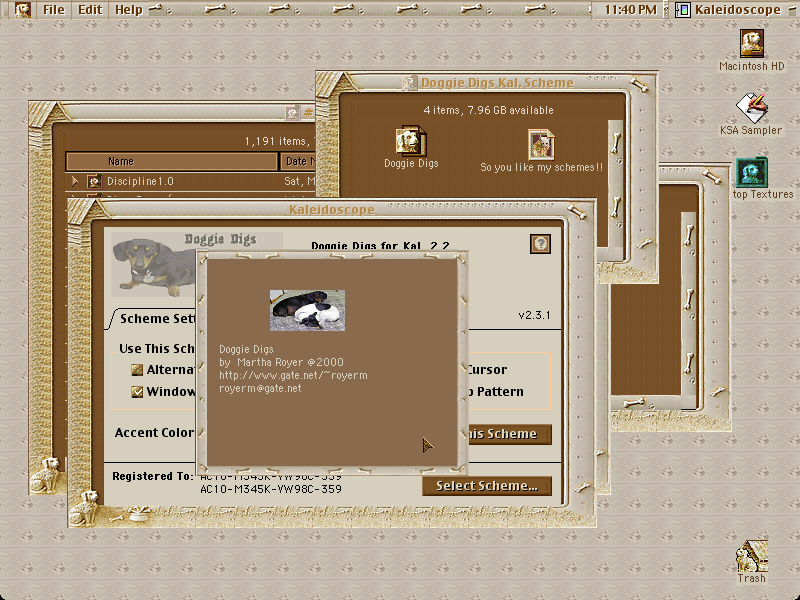Click the sitting dog icon of the list window
This screenshot has height=600, width=800.
pyautogui.click(x=45, y=474)
